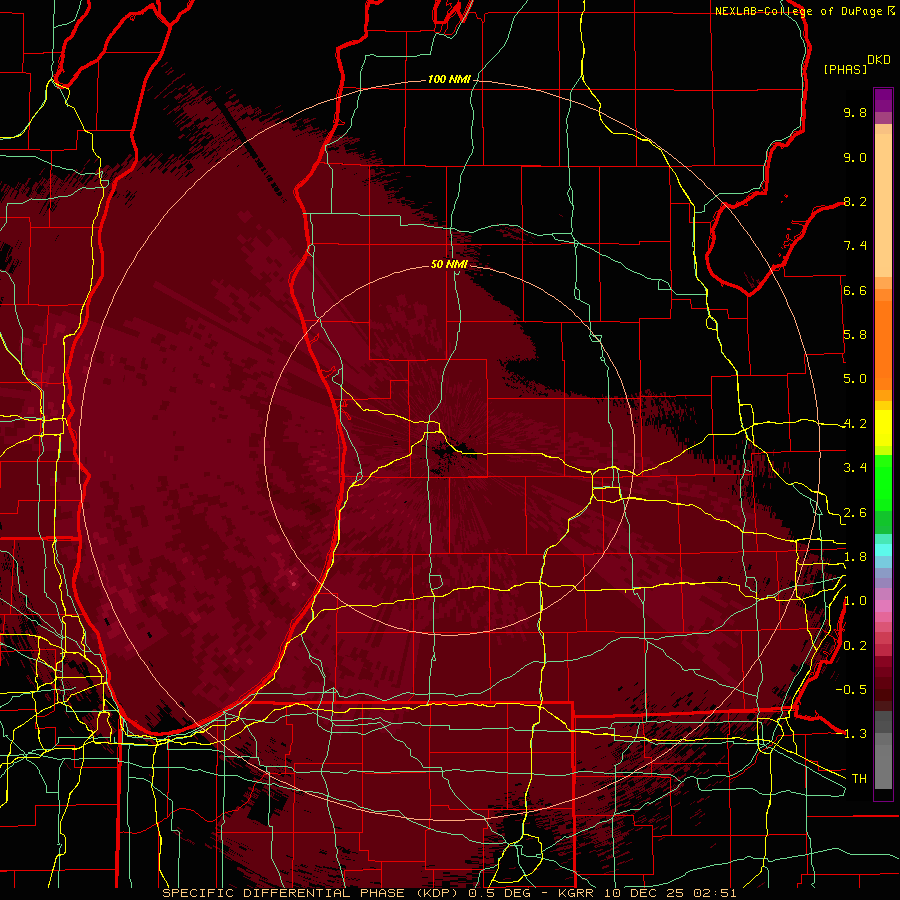Click the TH label on the scale
The image size is (900, 900).
point(859,779)
